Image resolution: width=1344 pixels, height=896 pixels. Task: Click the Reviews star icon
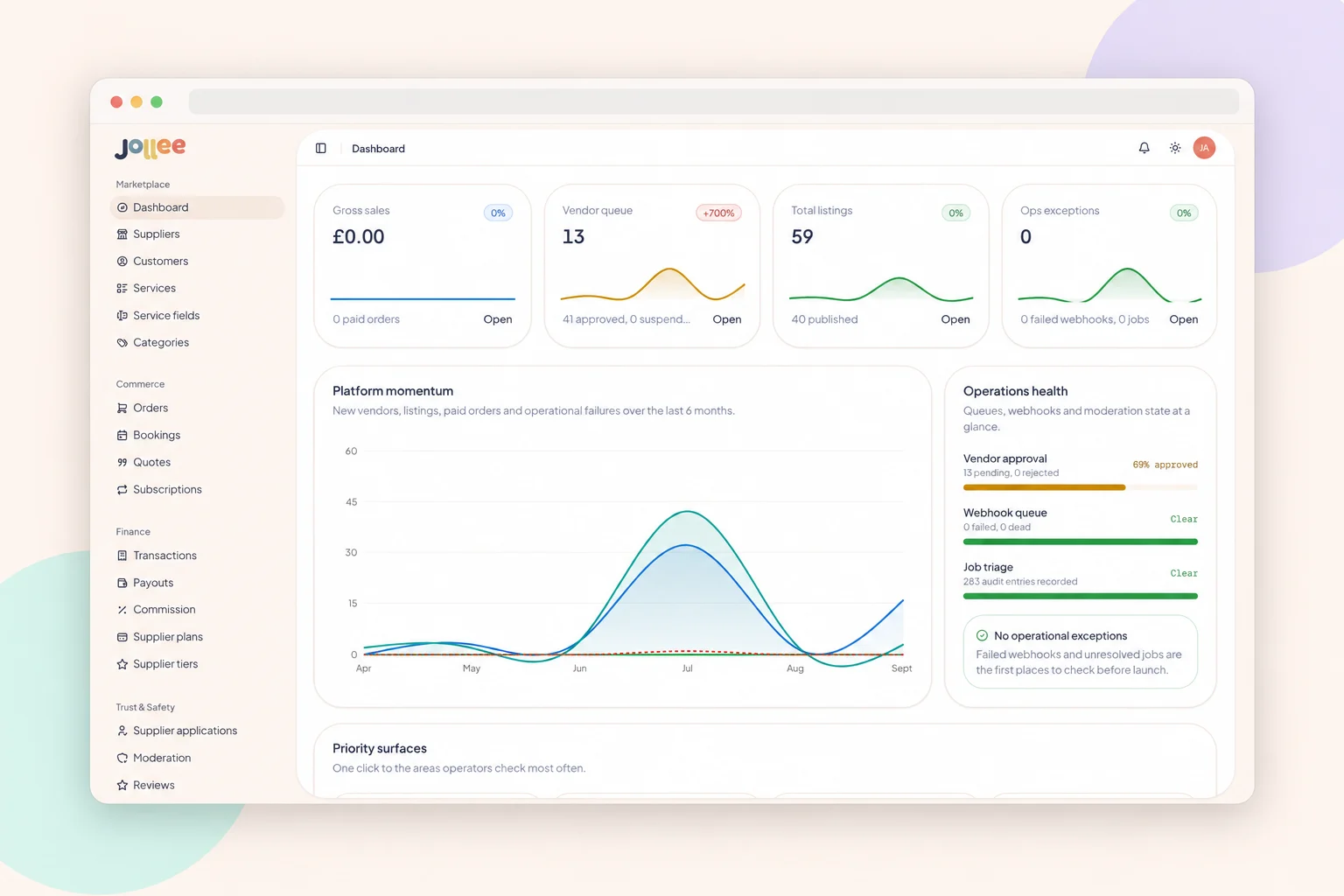point(122,785)
